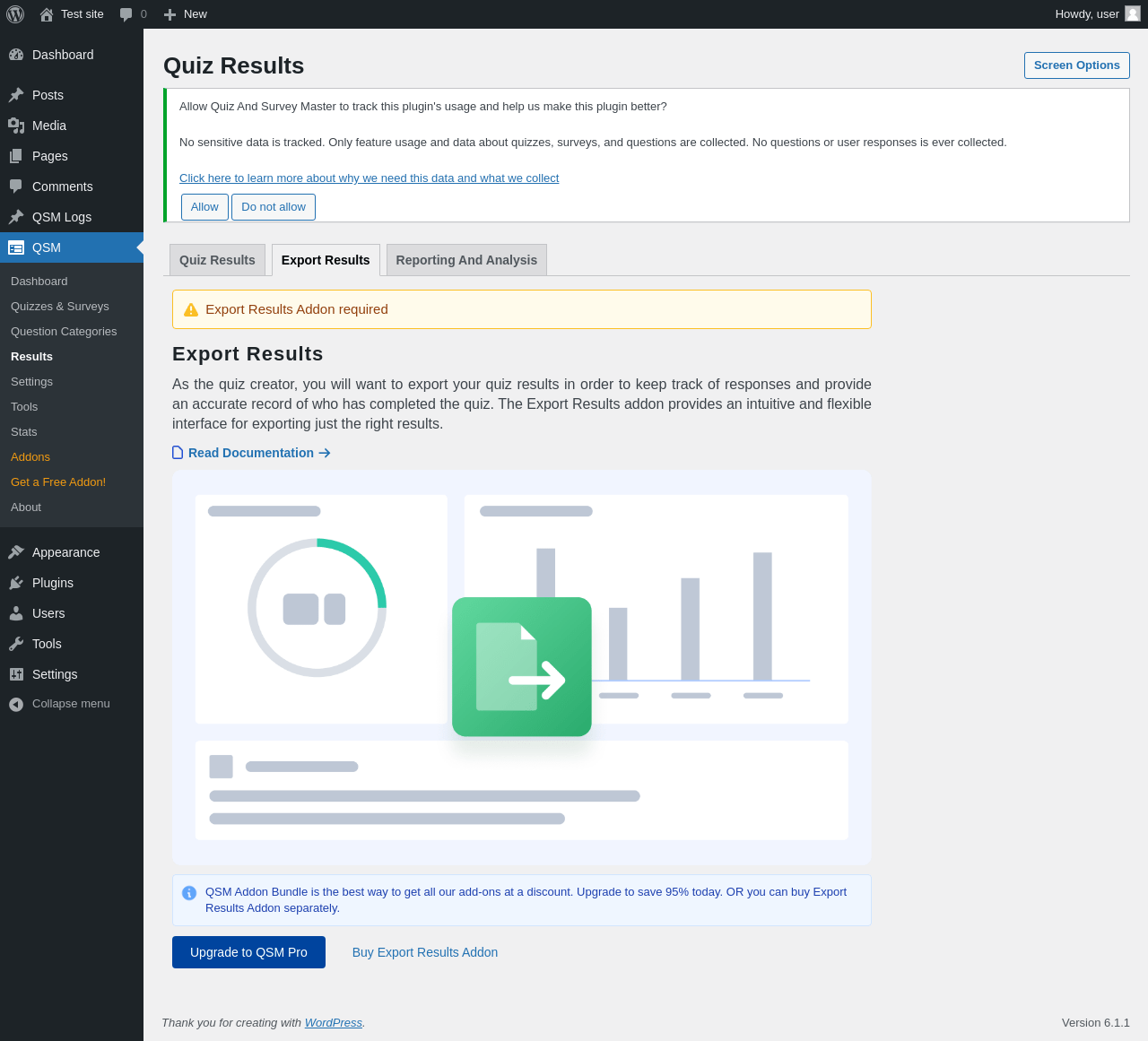Open the data collection info link
Screen dimensions: 1148x1041
point(369,178)
